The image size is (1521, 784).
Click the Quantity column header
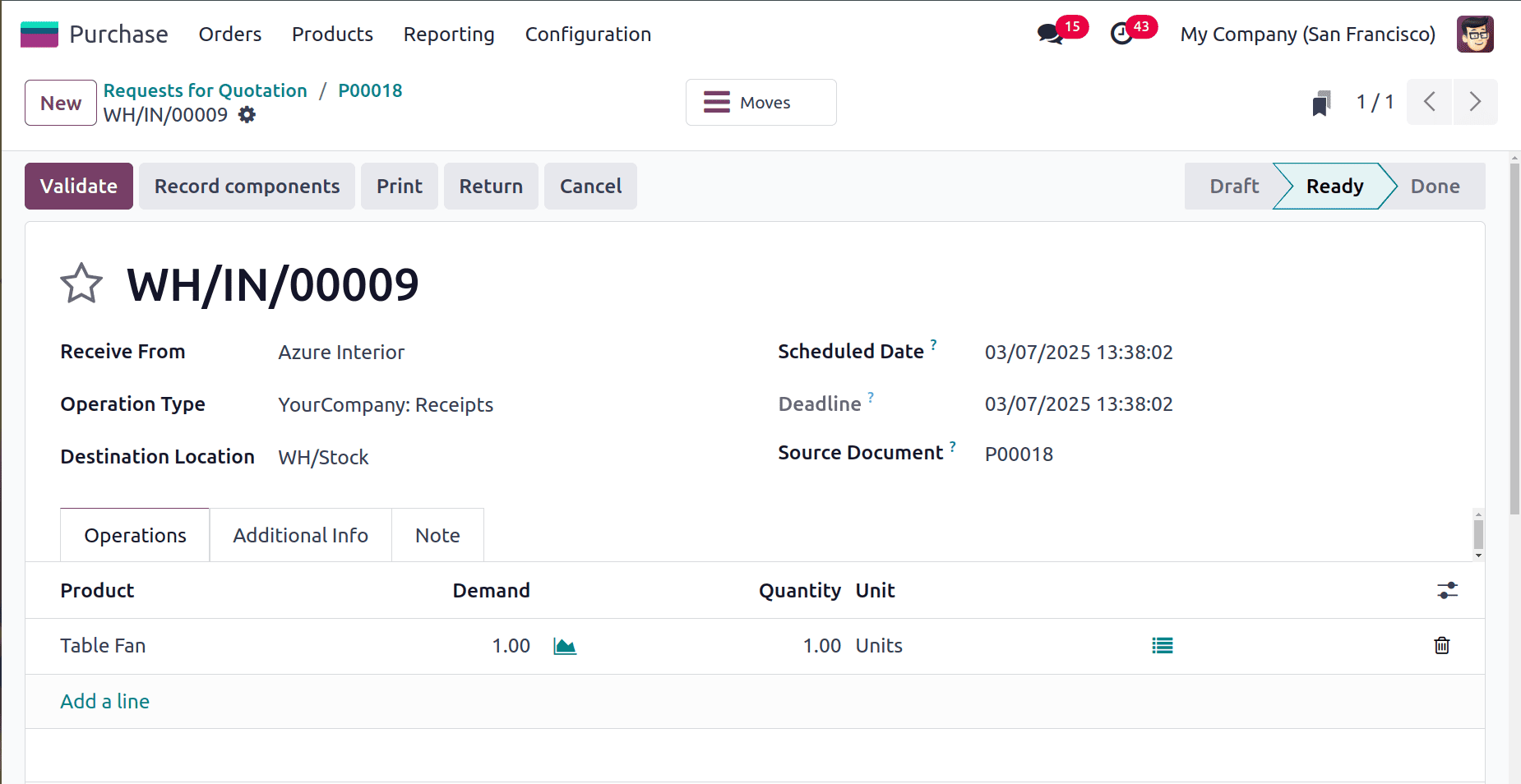(x=799, y=591)
